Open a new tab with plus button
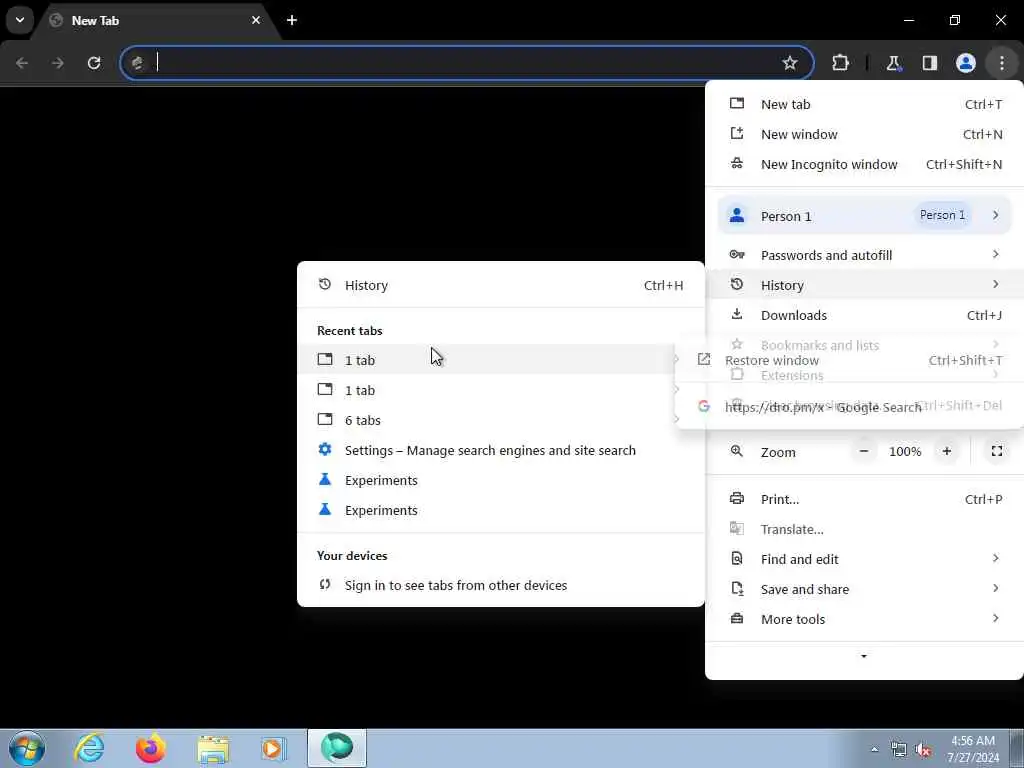The height and width of the screenshot is (768, 1024). click(292, 20)
